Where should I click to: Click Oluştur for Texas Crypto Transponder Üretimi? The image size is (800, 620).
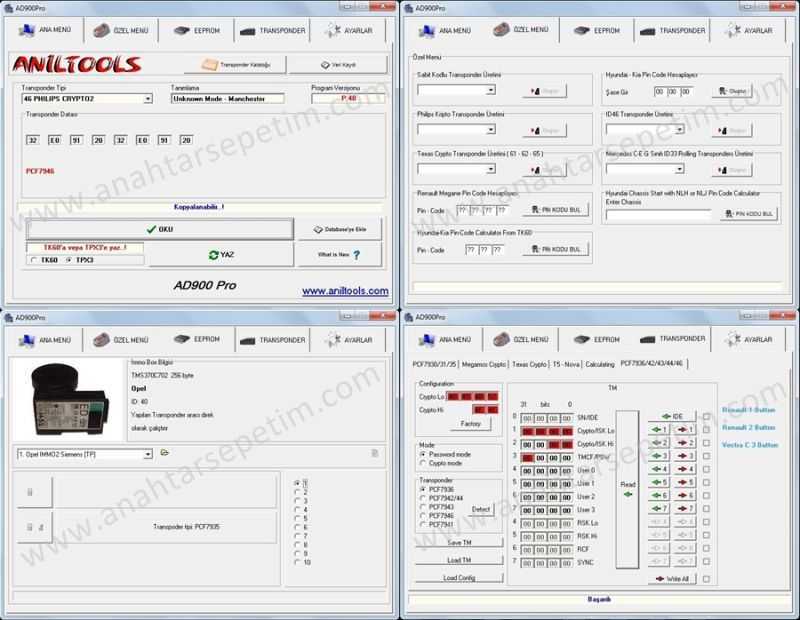[544, 170]
